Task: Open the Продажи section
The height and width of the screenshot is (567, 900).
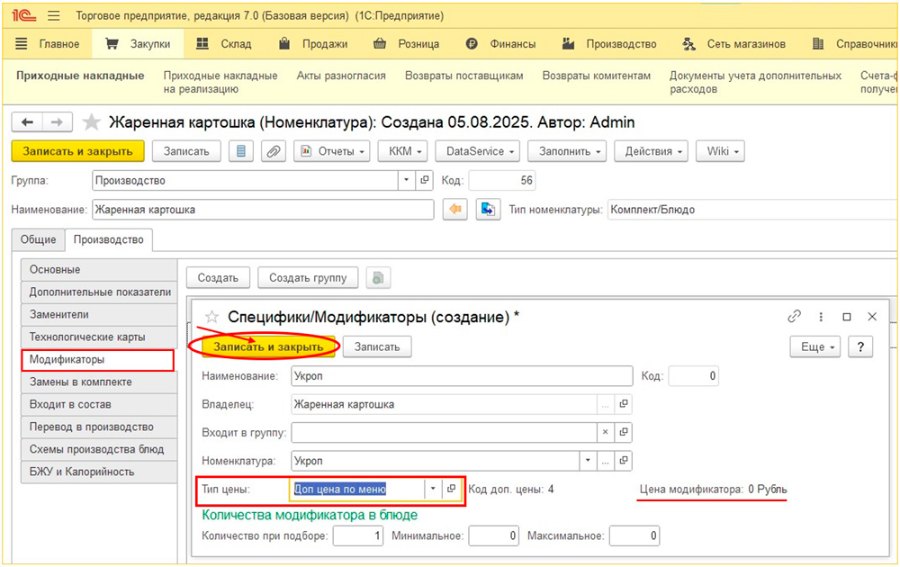Action: coord(313,44)
